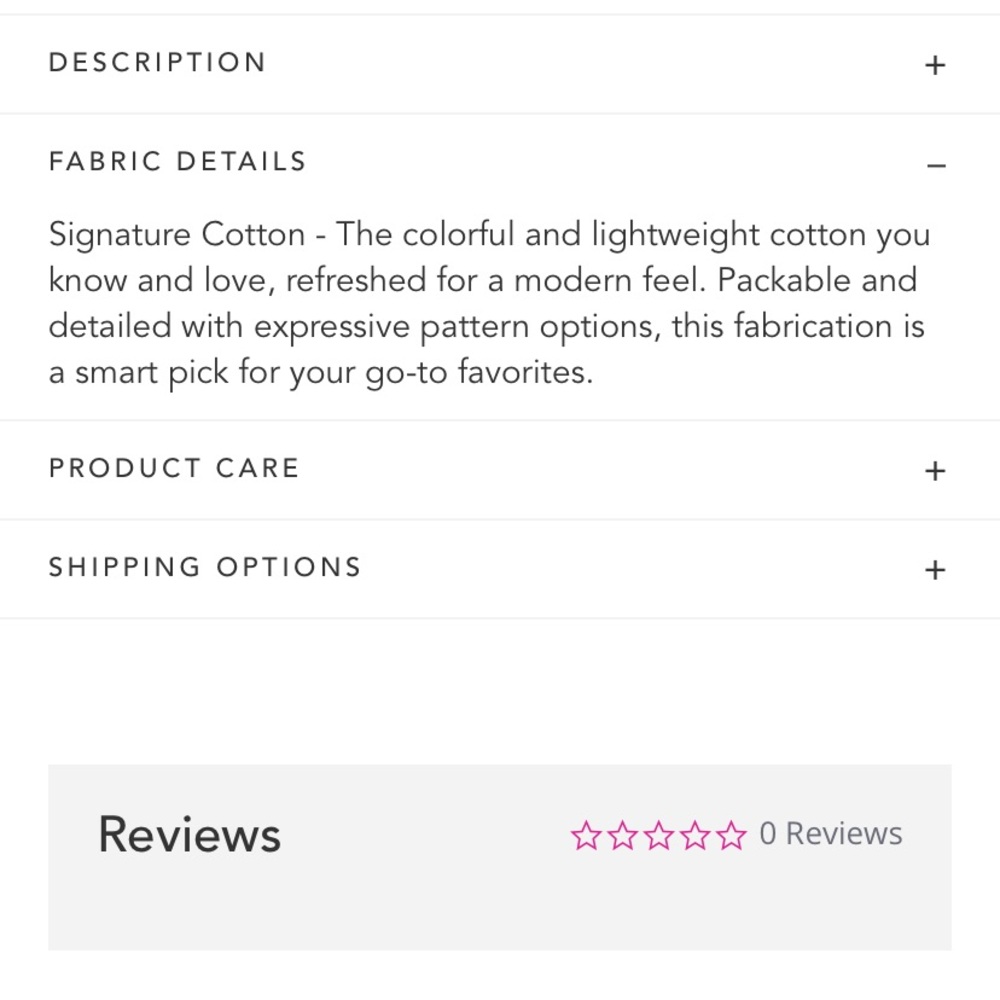
Task: Click the fifth pink rating star
Action: click(731, 835)
